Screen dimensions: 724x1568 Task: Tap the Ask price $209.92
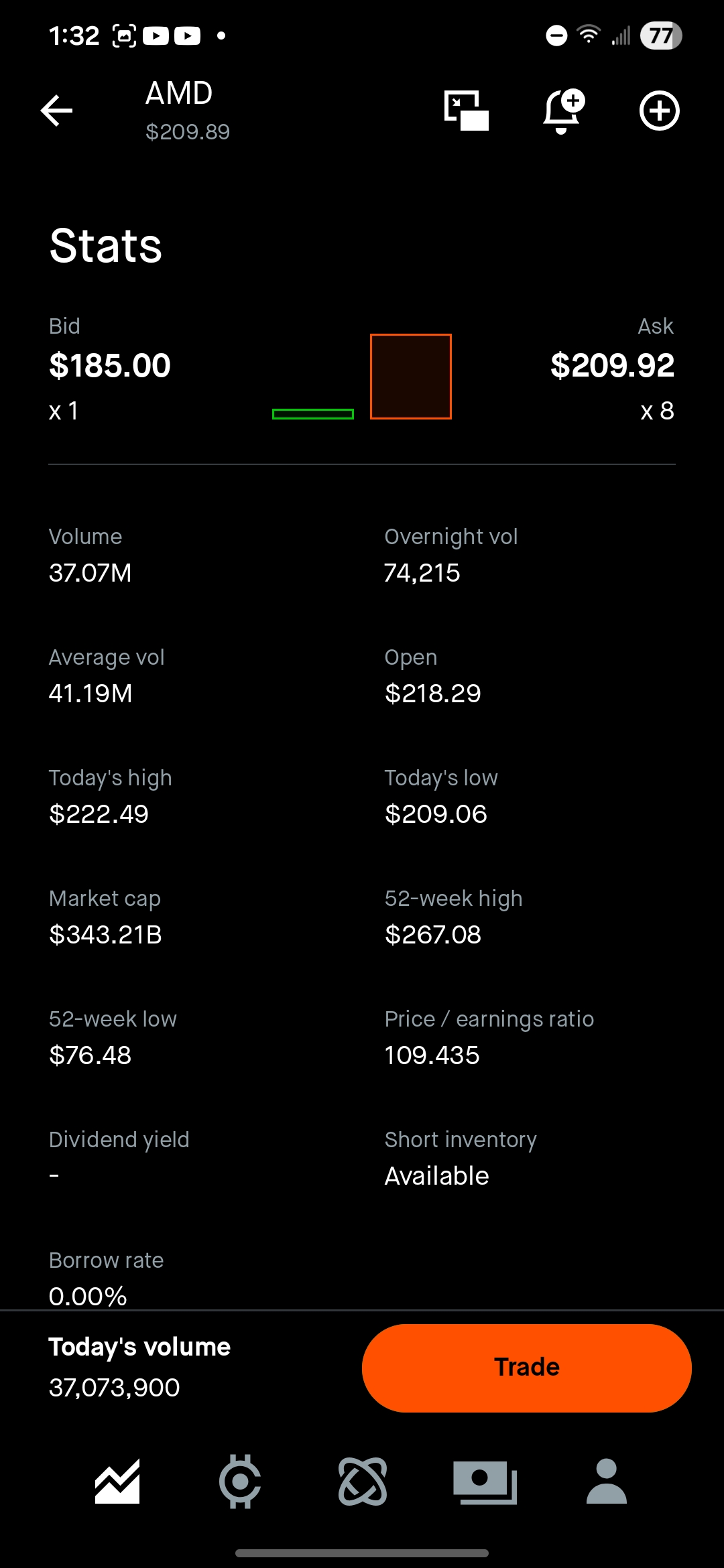point(612,366)
